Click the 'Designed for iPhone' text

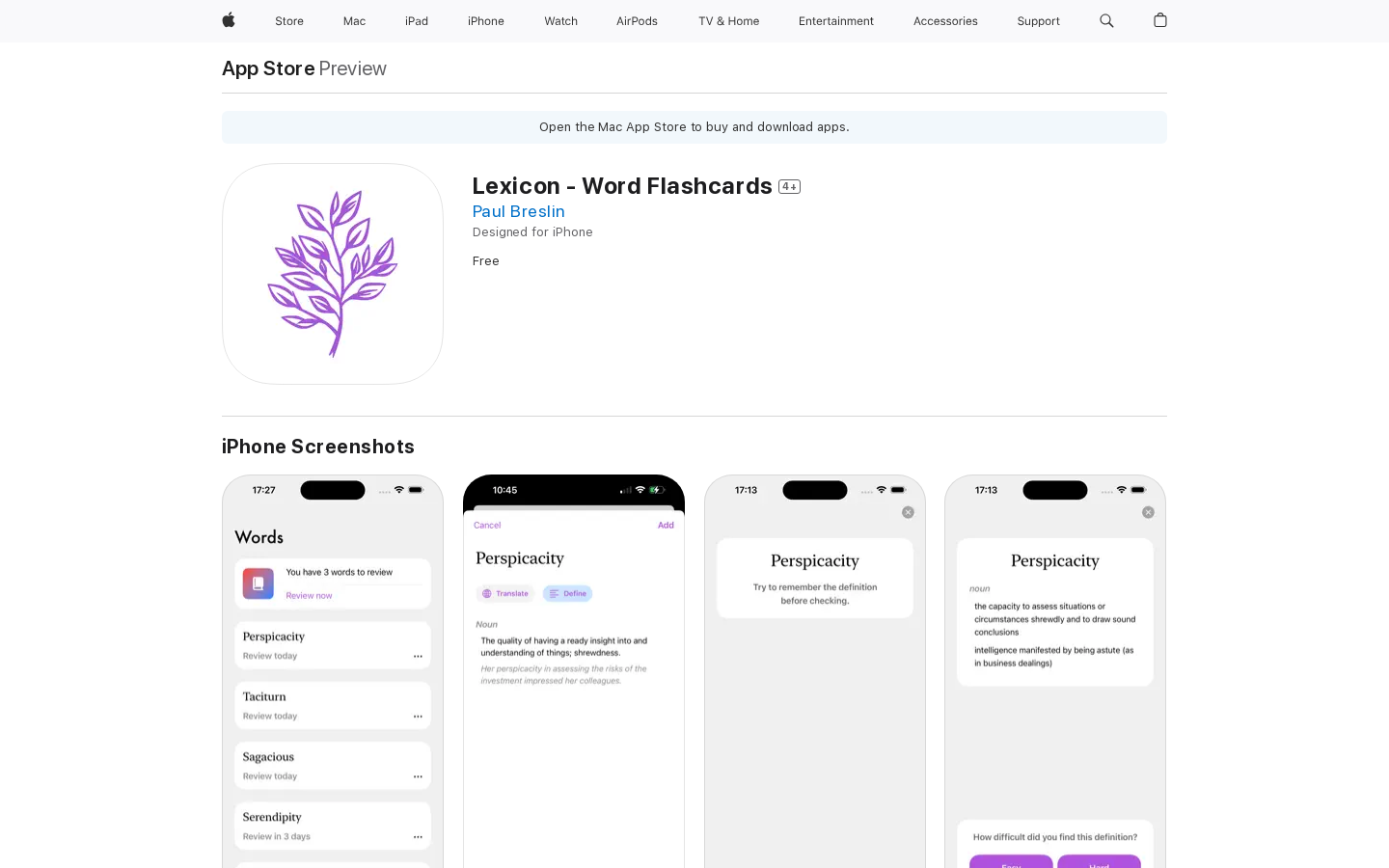532,232
